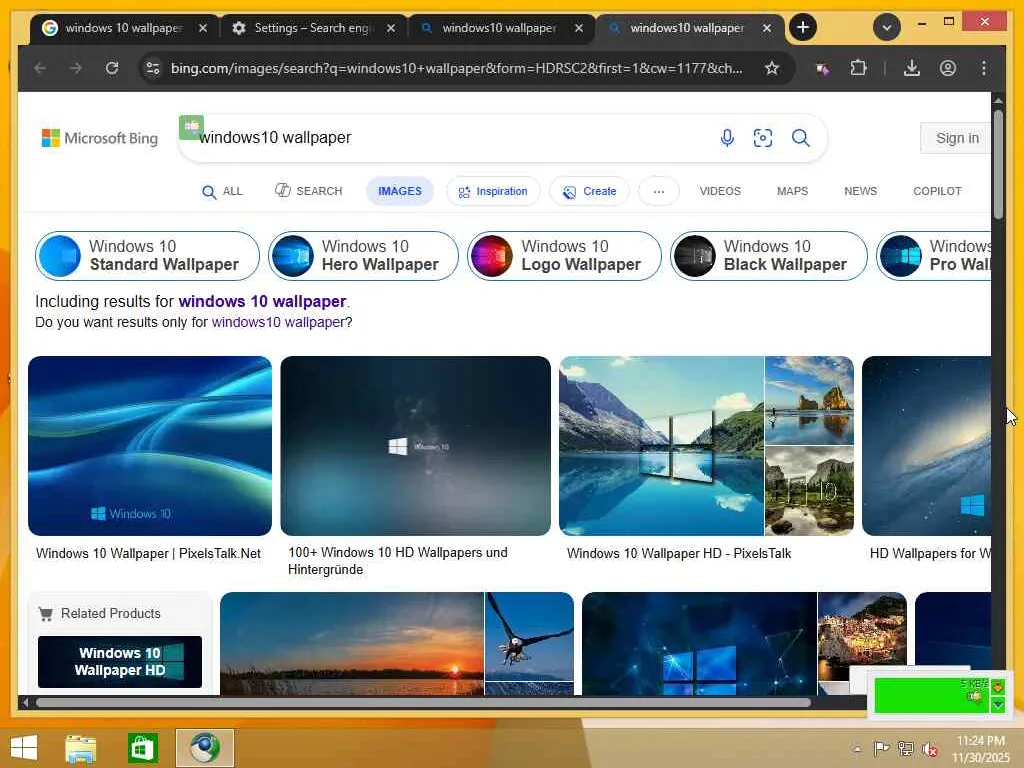Open the profile account icon

[x=948, y=69]
